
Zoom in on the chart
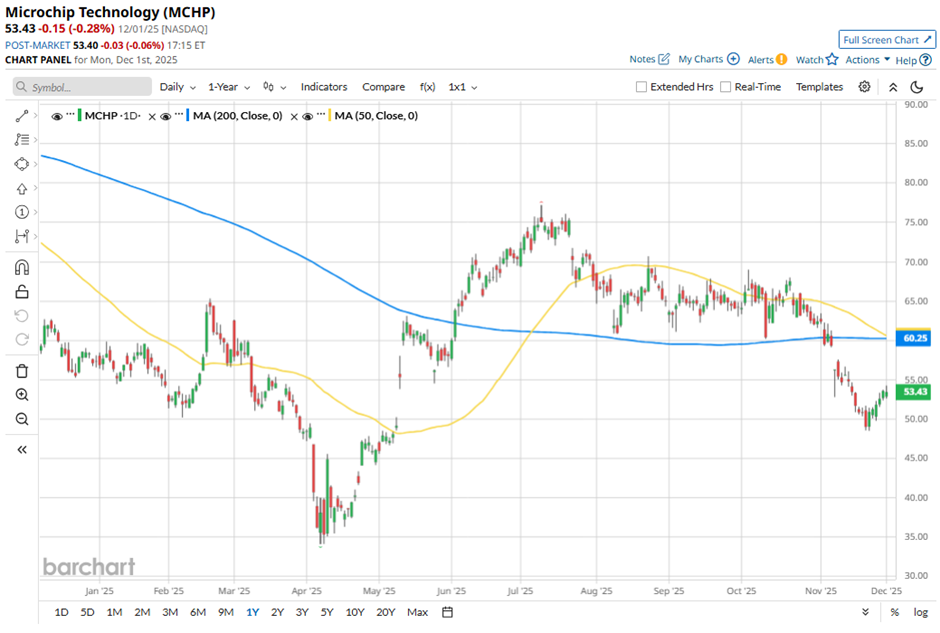pos(22,395)
